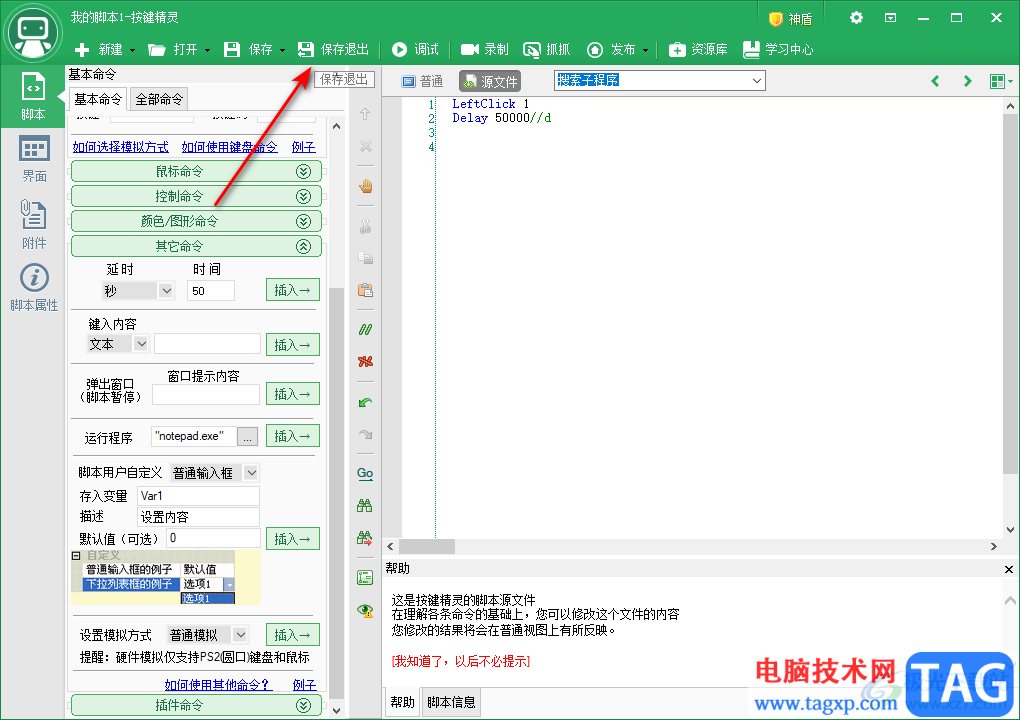
Task: Collapse the 自定义 tree node
Action: (76, 555)
